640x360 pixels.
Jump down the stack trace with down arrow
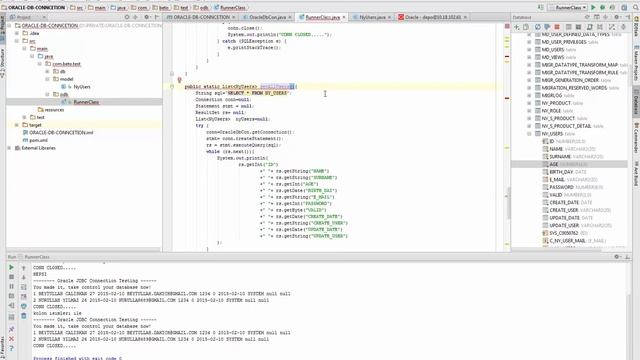tap(24, 278)
